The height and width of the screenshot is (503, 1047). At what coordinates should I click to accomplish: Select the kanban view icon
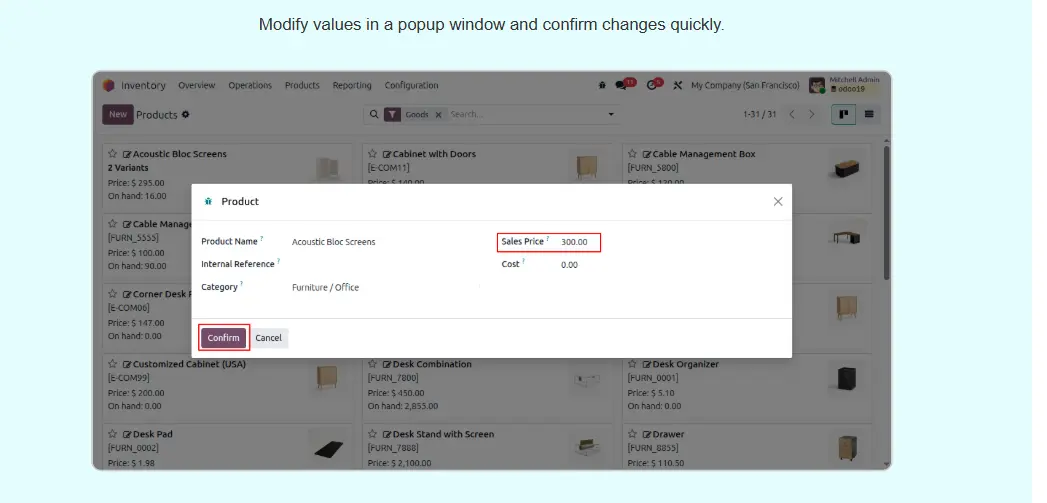click(844, 115)
